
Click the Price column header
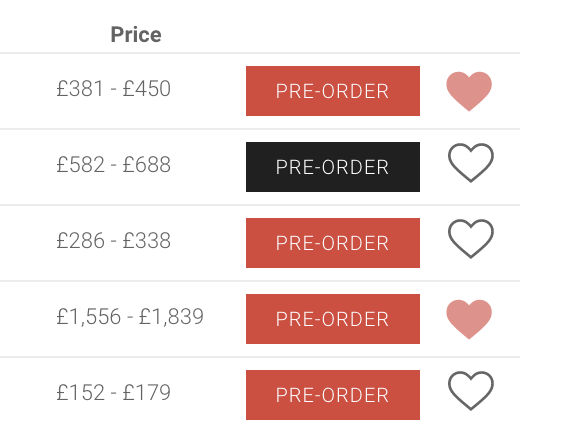[x=136, y=35]
